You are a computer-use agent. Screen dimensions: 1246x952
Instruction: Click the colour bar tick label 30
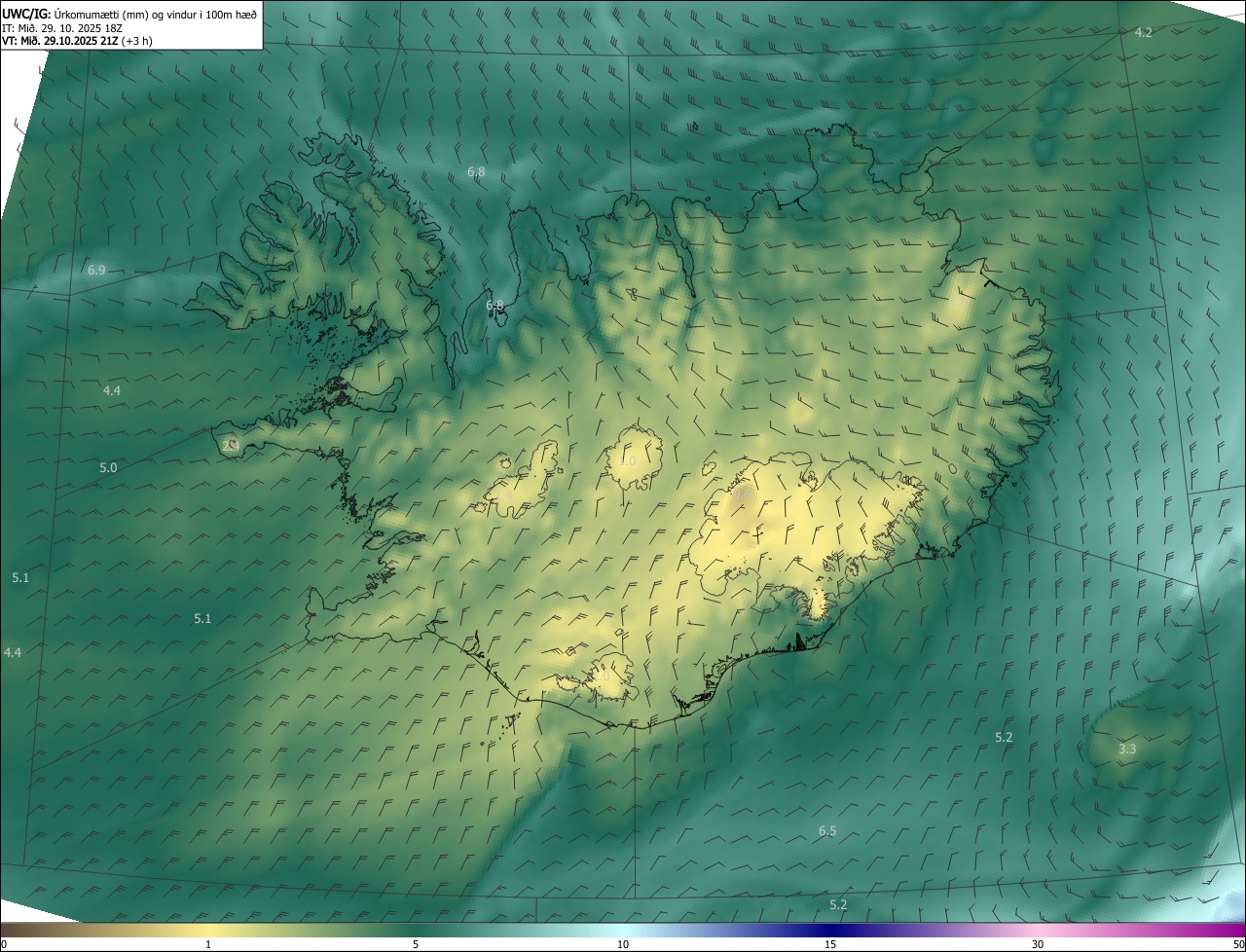point(1038,944)
